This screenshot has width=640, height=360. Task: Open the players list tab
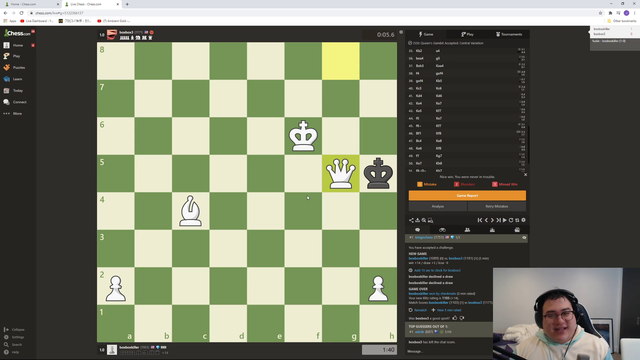pos(467,230)
